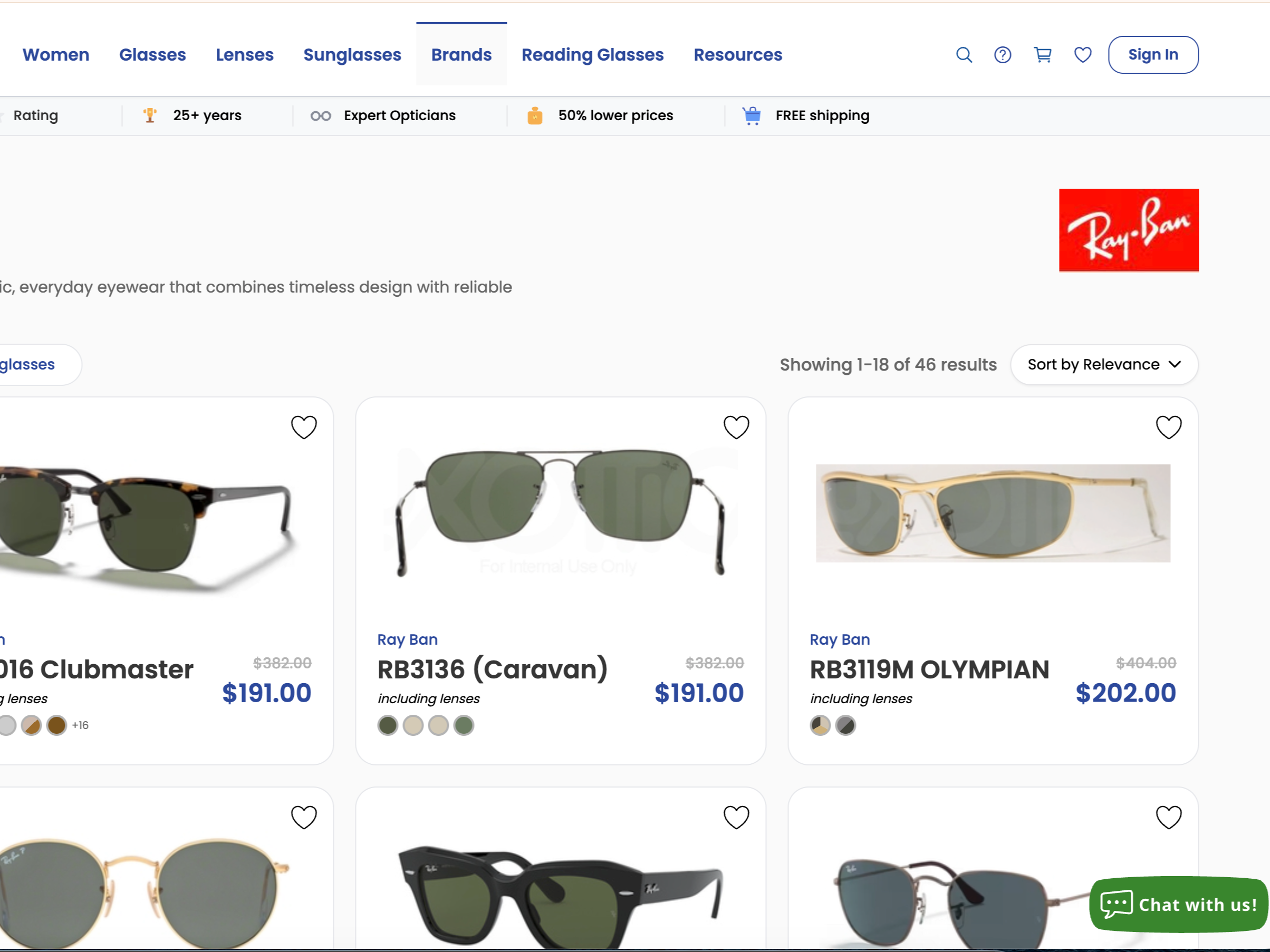Click the cart icon beside FREE shipping
Screen dimensions: 1270x952
(x=752, y=115)
